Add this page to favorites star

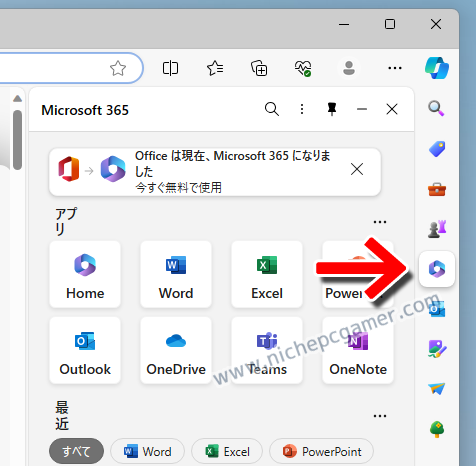[x=118, y=68]
